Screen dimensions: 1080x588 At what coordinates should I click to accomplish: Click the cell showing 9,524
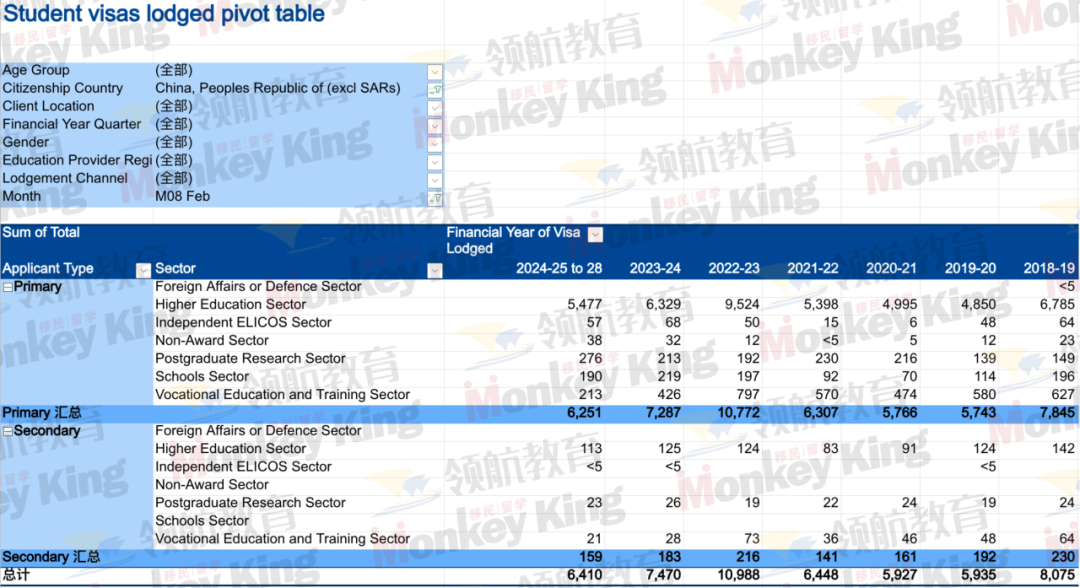[x=742, y=304]
